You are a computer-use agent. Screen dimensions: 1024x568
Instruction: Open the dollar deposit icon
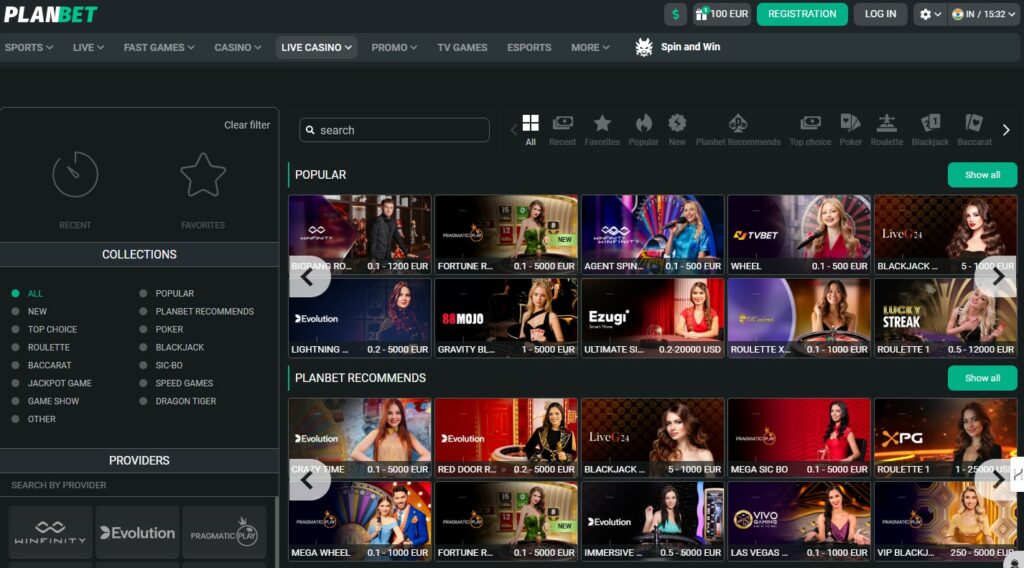pos(675,14)
